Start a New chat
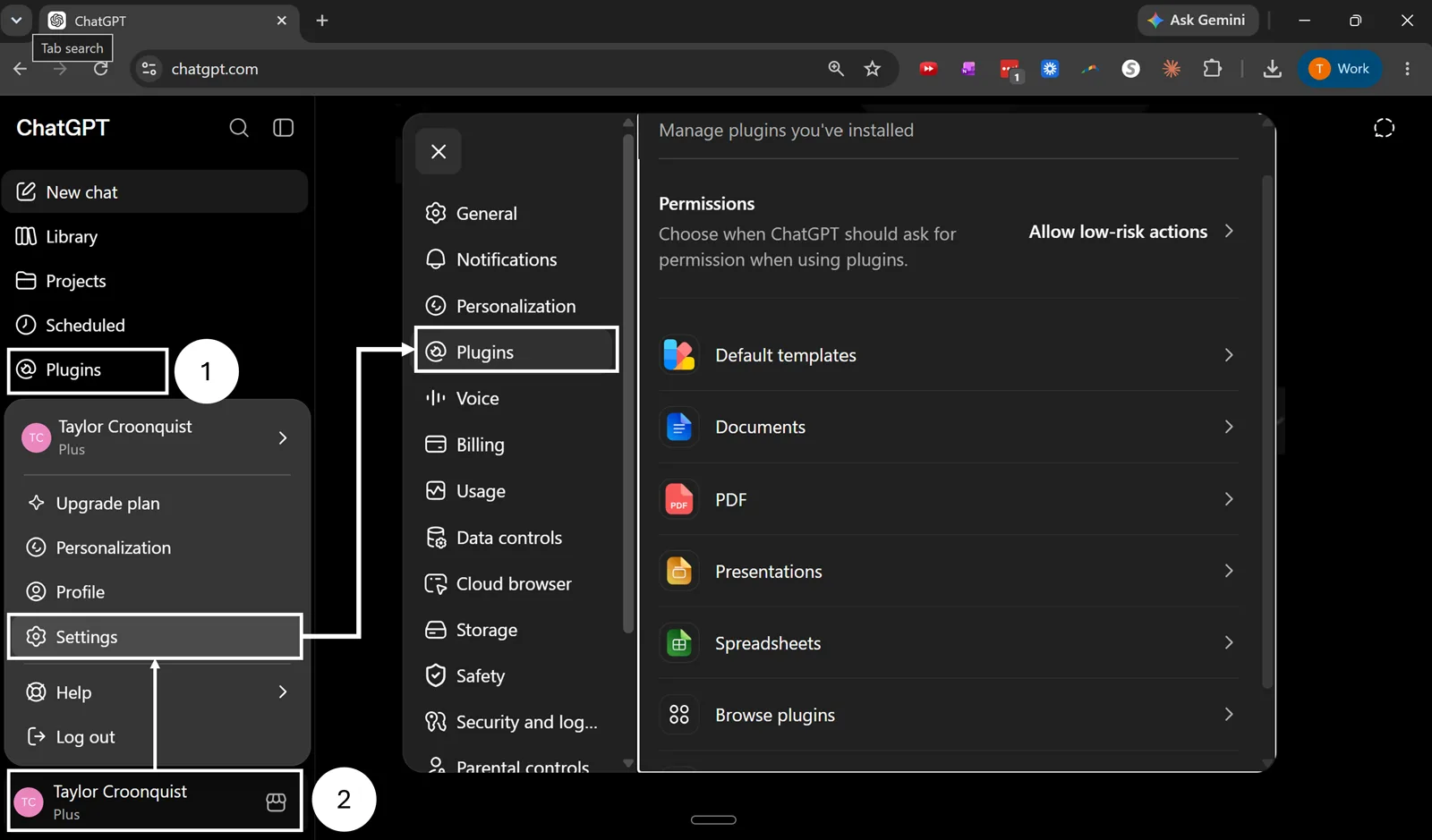This screenshot has width=1432, height=840. [x=156, y=192]
